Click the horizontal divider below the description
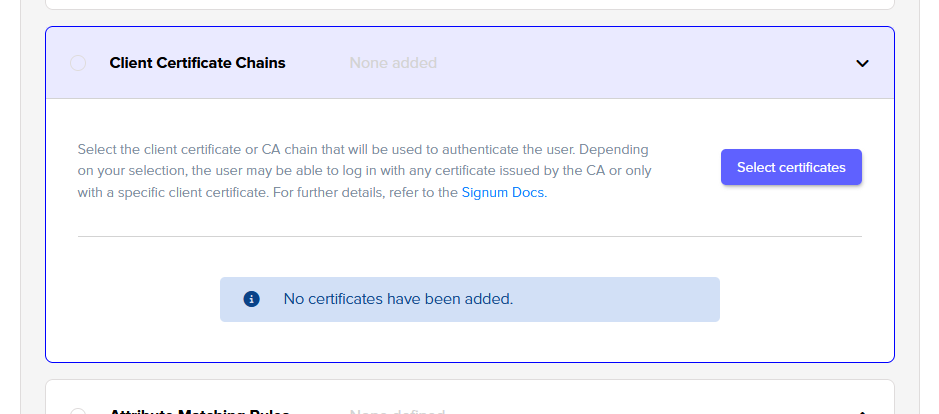939x414 pixels. (469, 237)
